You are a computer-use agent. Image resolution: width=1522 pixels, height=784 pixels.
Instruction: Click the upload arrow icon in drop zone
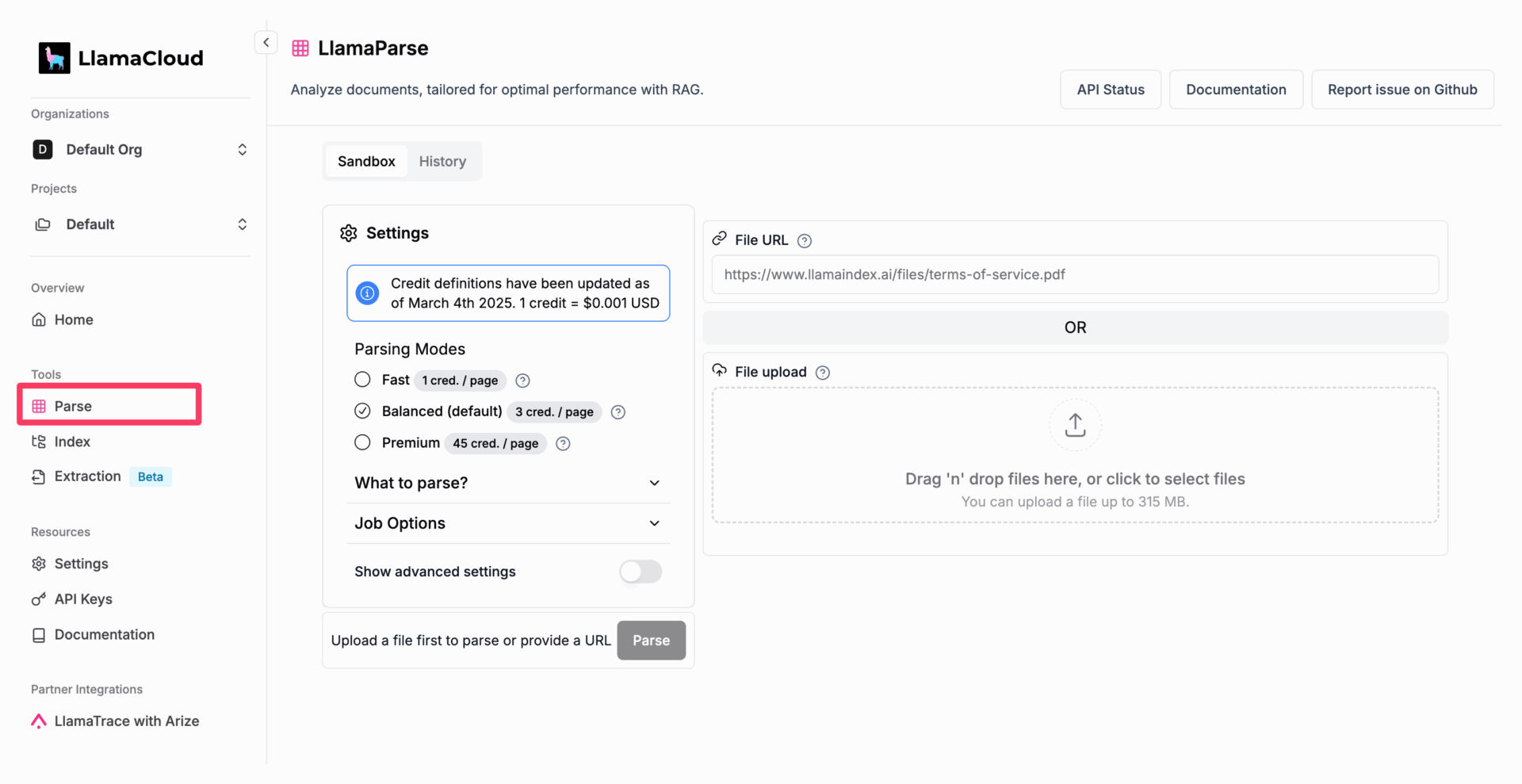[1074, 425]
